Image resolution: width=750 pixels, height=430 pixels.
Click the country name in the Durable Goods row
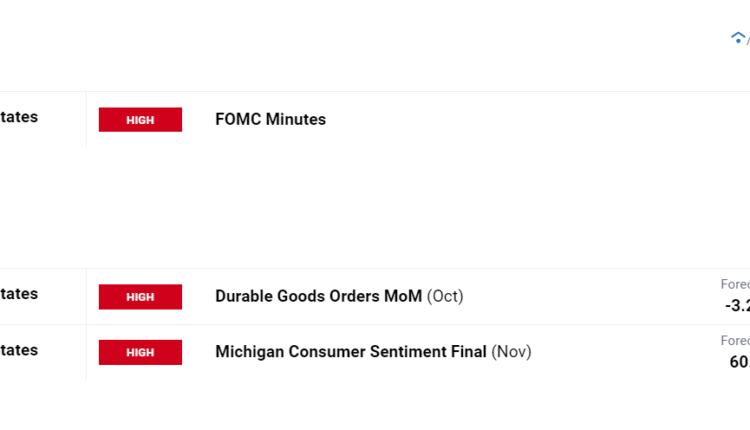click(19, 294)
